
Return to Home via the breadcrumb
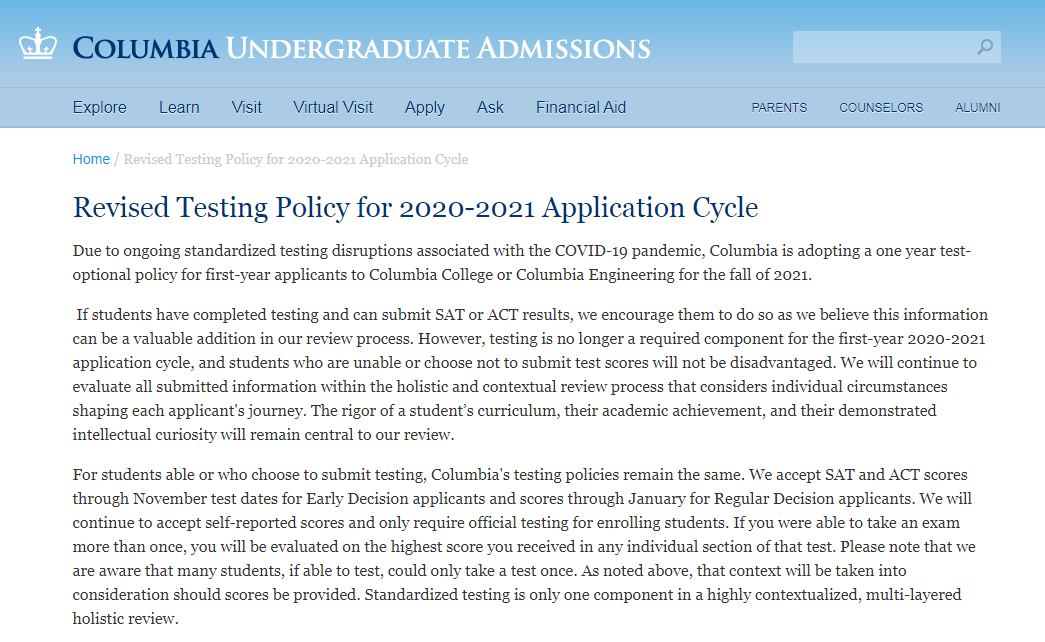(91, 159)
